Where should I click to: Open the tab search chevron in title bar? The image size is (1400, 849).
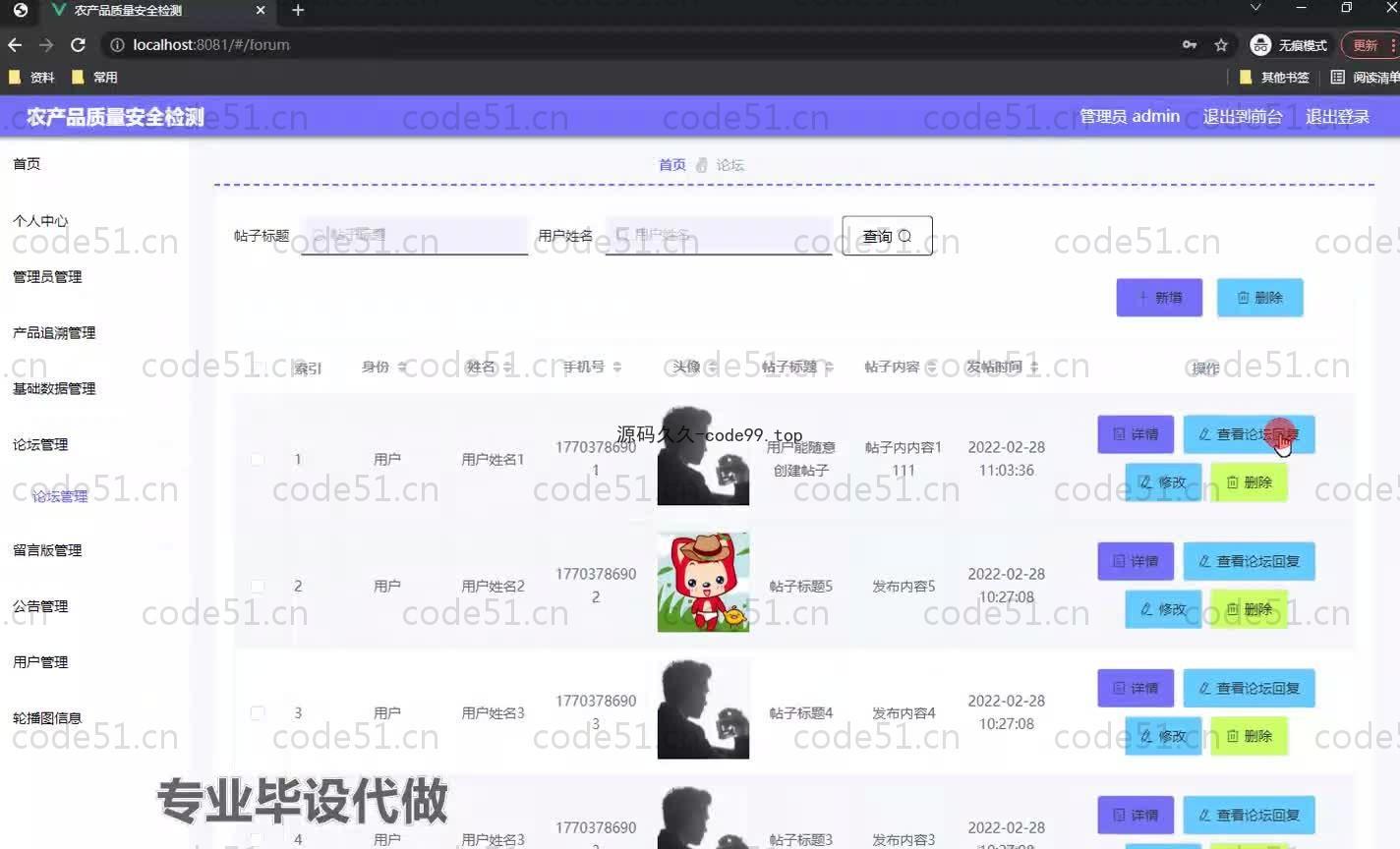(1255, 9)
